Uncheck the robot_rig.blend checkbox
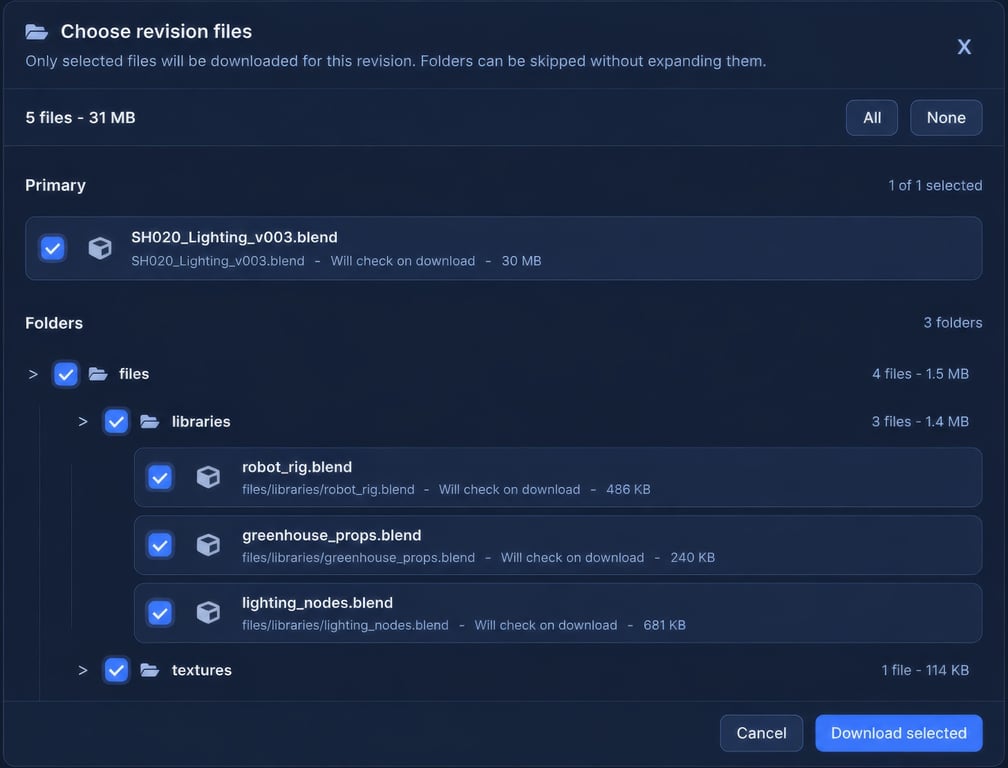1008x768 pixels. coord(160,478)
